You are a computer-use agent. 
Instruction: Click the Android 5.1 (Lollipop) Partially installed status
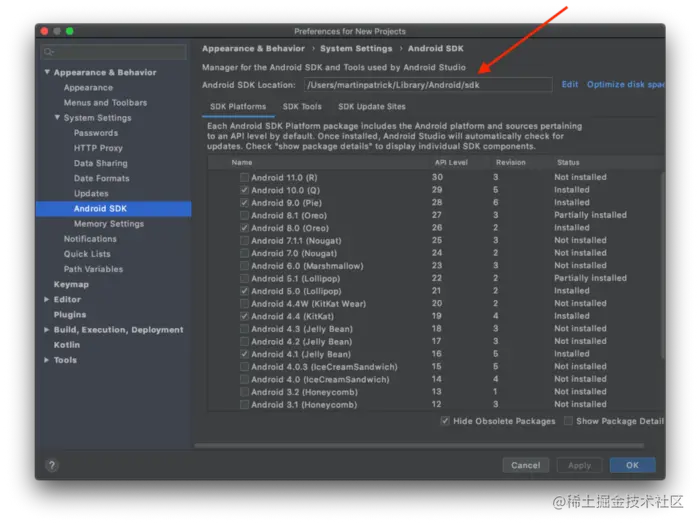point(590,278)
